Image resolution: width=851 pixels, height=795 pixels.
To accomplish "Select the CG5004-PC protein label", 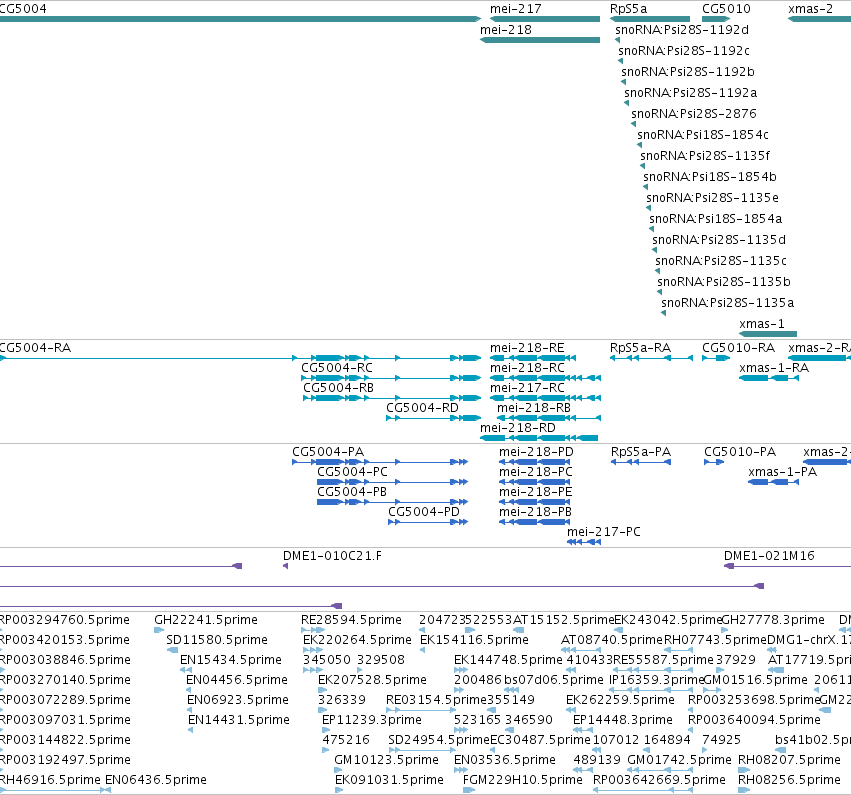I will [x=352, y=472].
